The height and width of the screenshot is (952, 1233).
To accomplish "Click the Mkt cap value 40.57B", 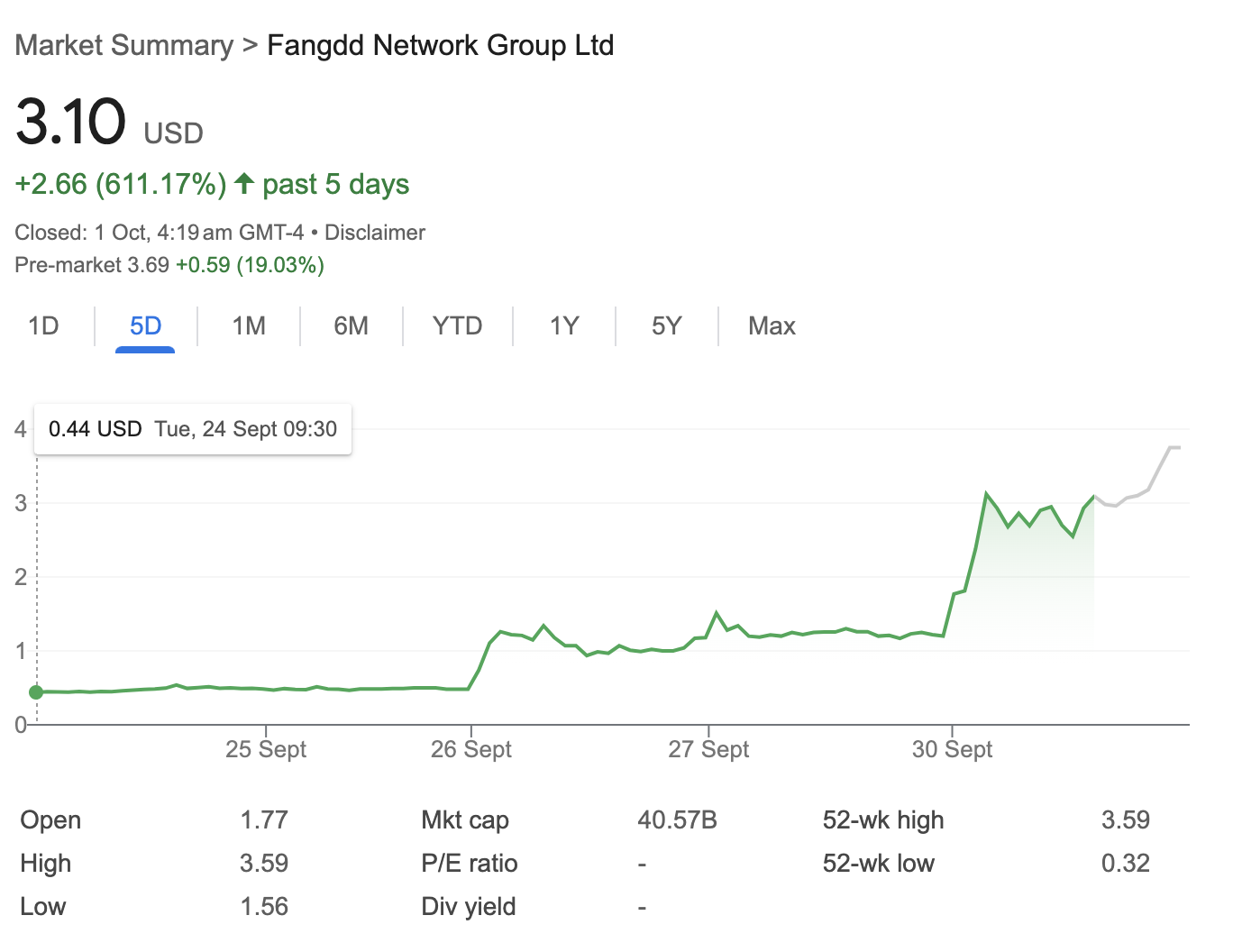I will click(x=677, y=820).
